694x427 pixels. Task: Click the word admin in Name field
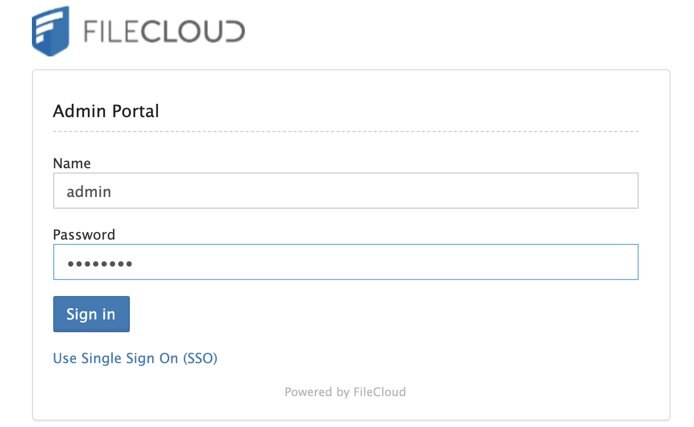[89, 191]
